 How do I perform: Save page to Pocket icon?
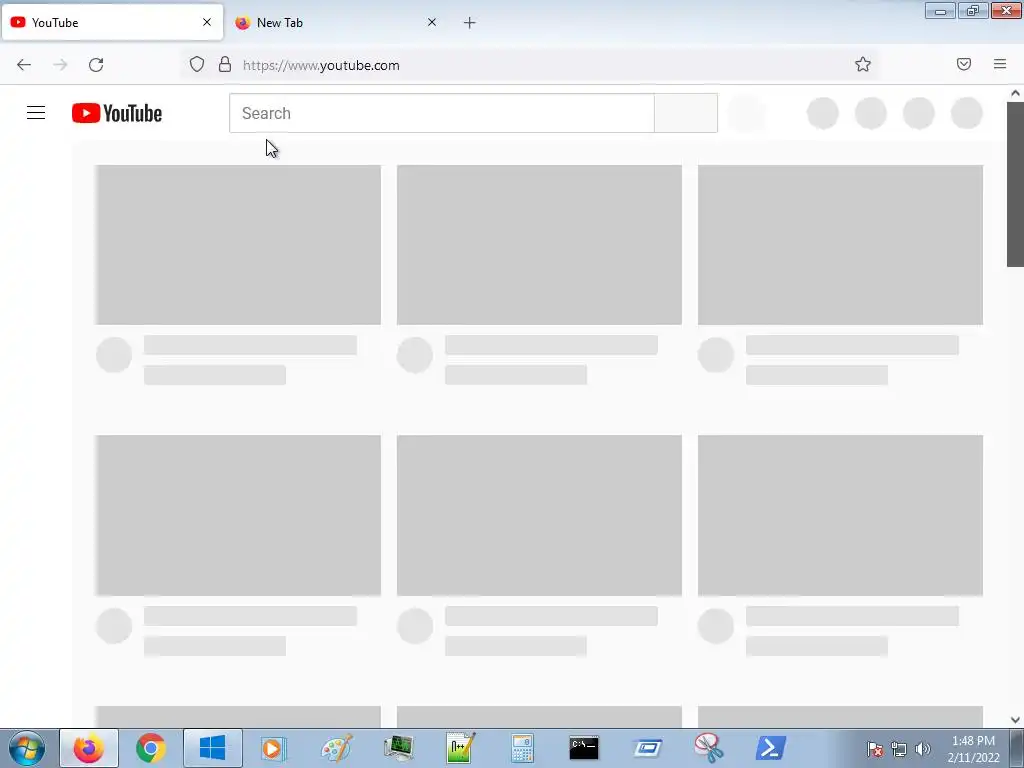pyautogui.click(x=964, y=64)
